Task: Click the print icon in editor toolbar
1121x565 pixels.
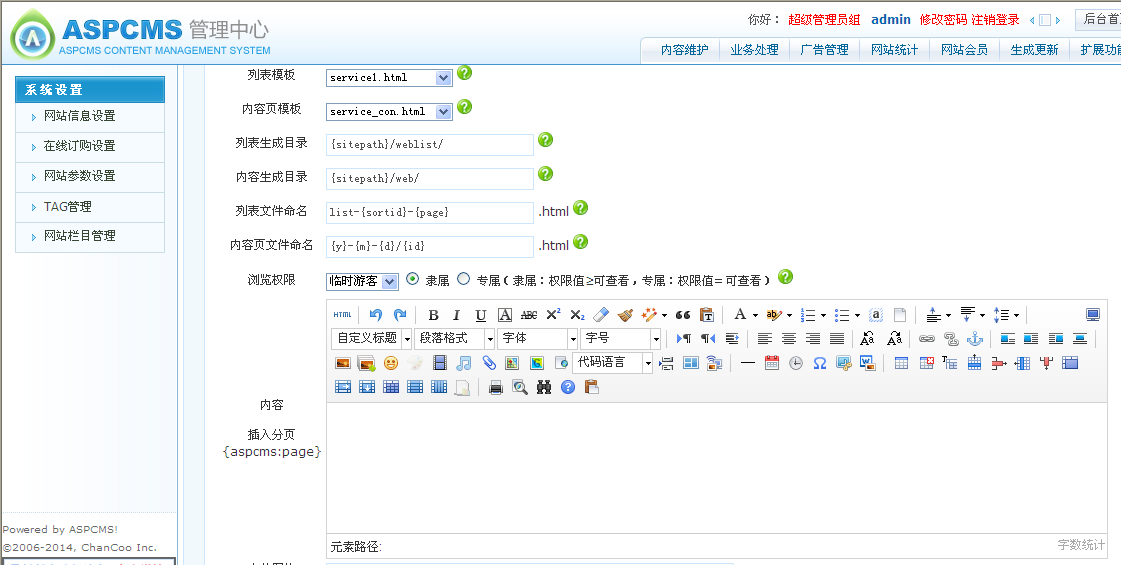Action: coord(496,387)
